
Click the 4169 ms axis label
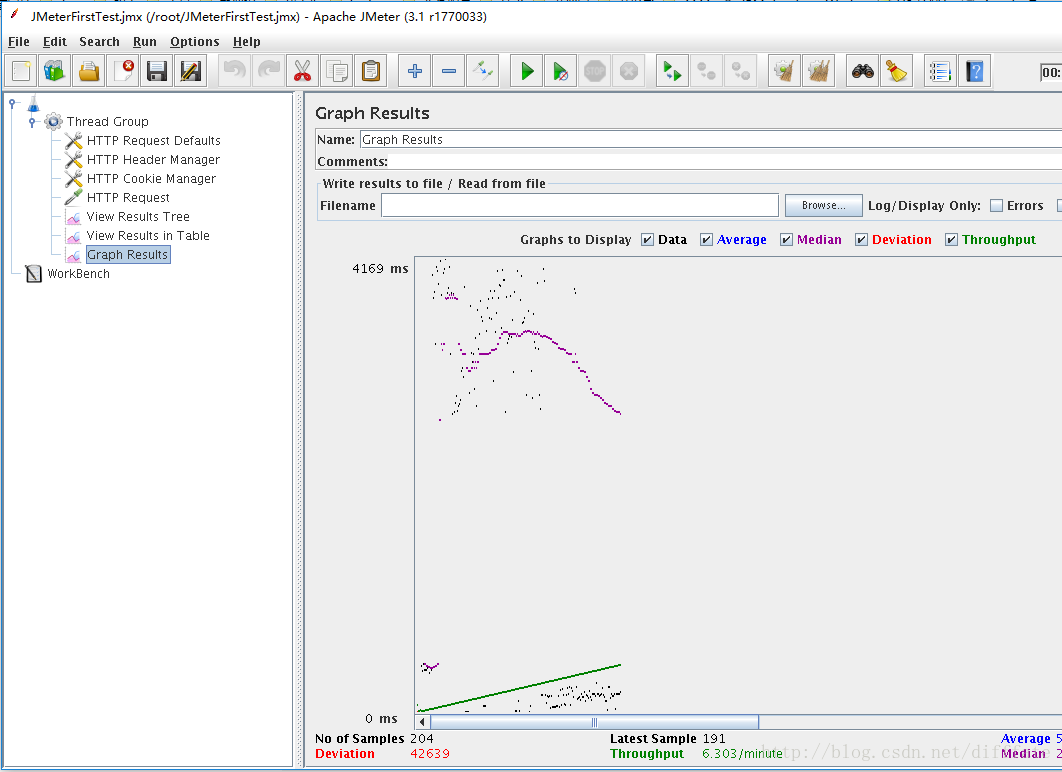pyautogui.click(x=380, y=269)
